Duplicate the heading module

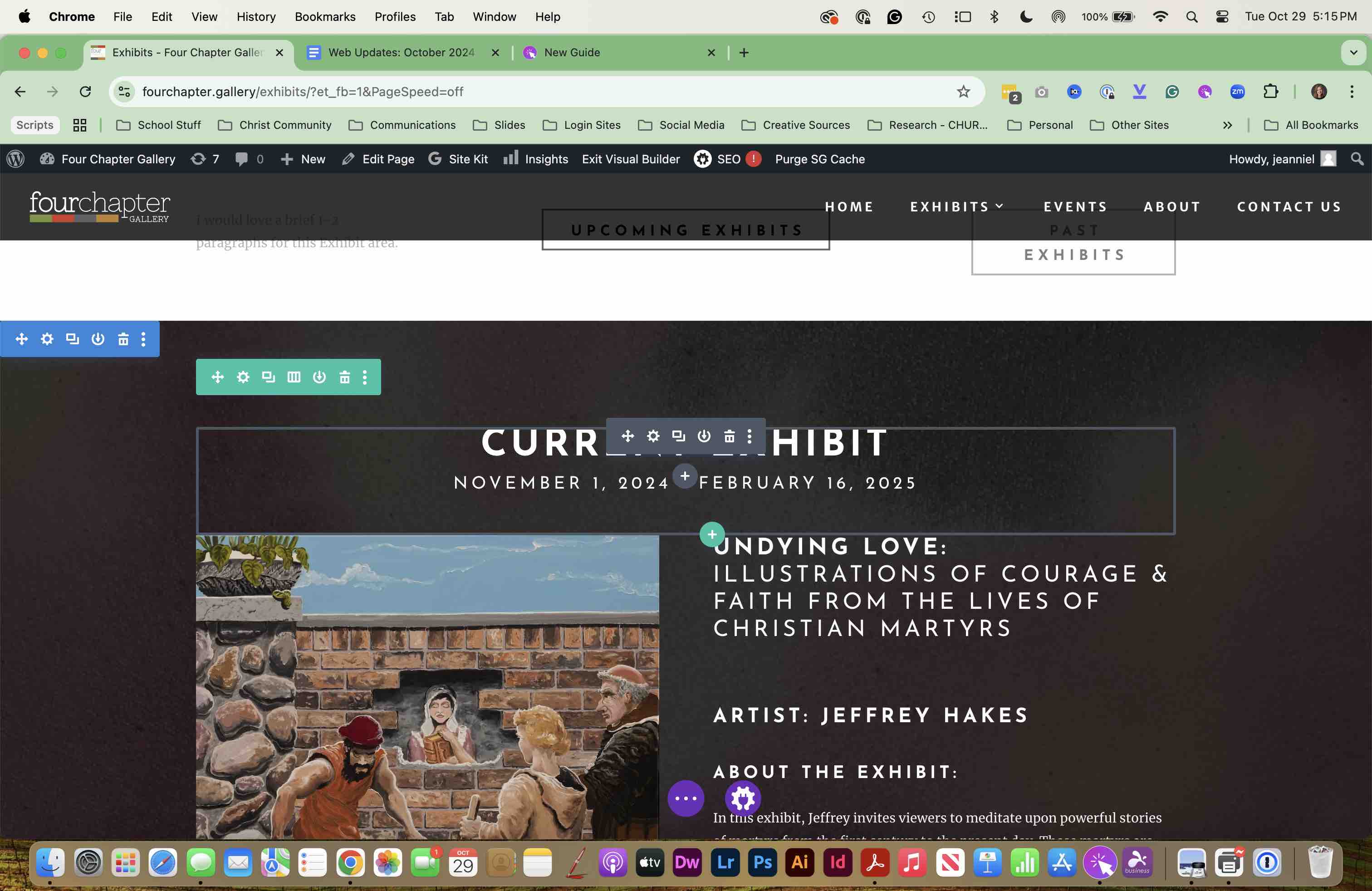click(x=678, y=436)
